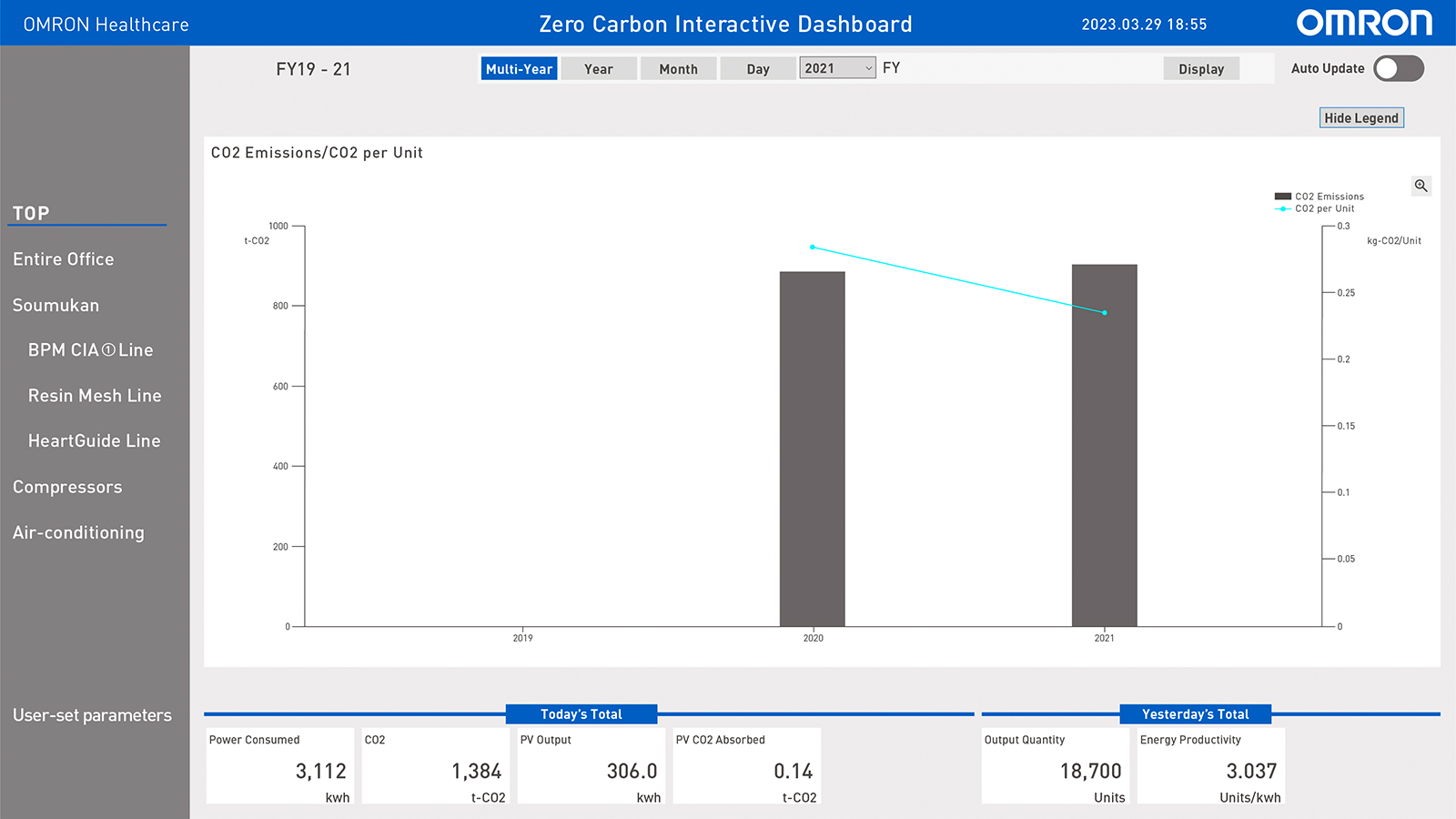The image size is (1456, 819).
Task: Open the TOP menu item
Action: tap(31, 213)
